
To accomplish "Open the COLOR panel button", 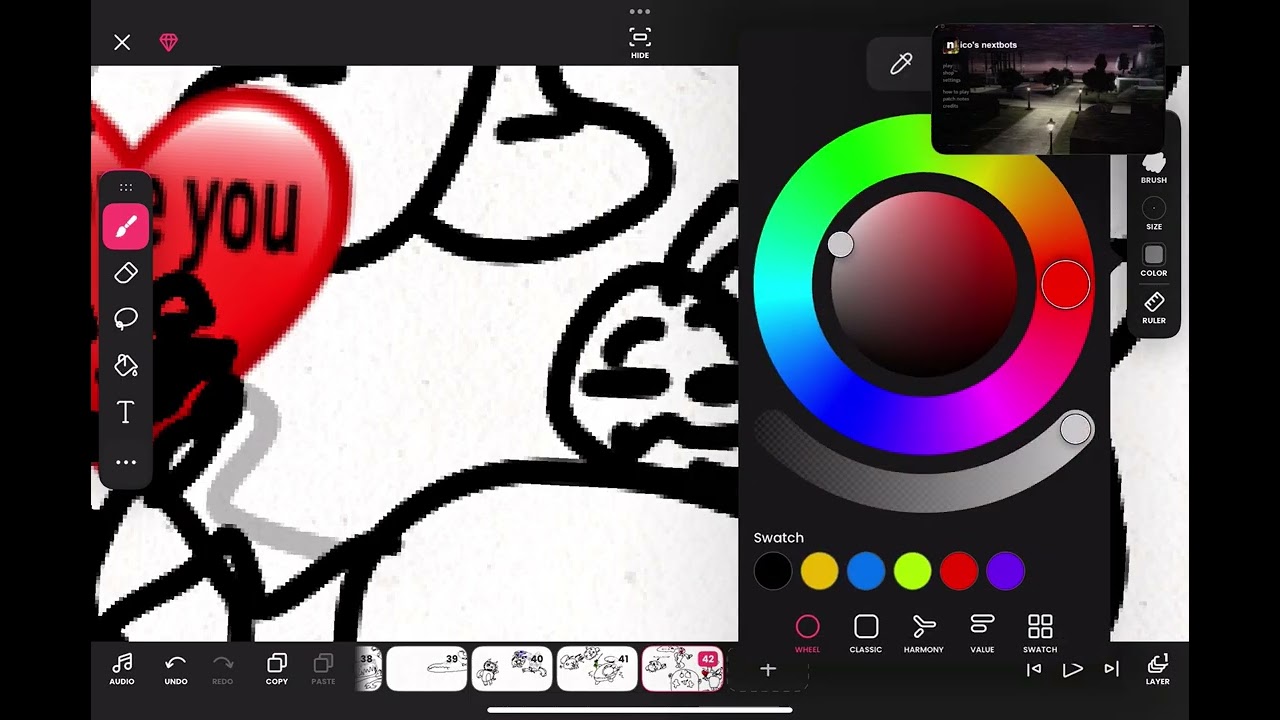I will (x=1154, y=260).
